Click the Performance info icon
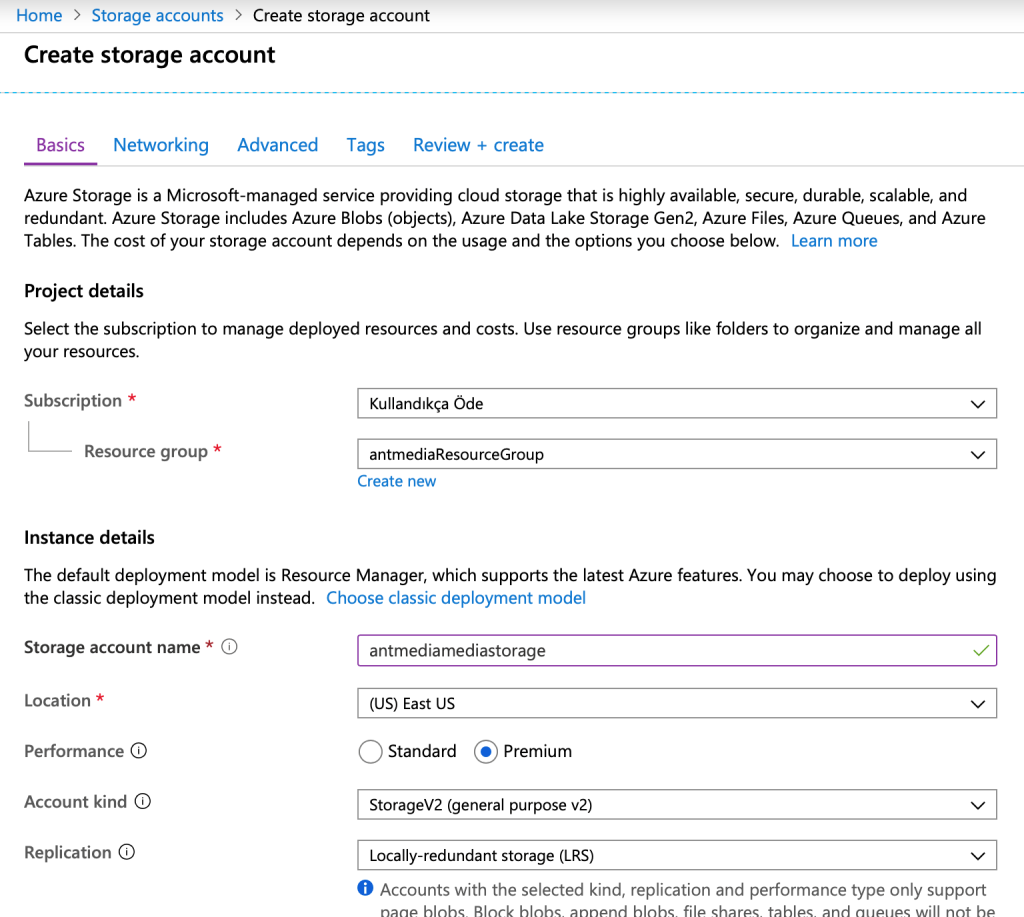This screenshot has height=917, width=1024. coord(138,750)
